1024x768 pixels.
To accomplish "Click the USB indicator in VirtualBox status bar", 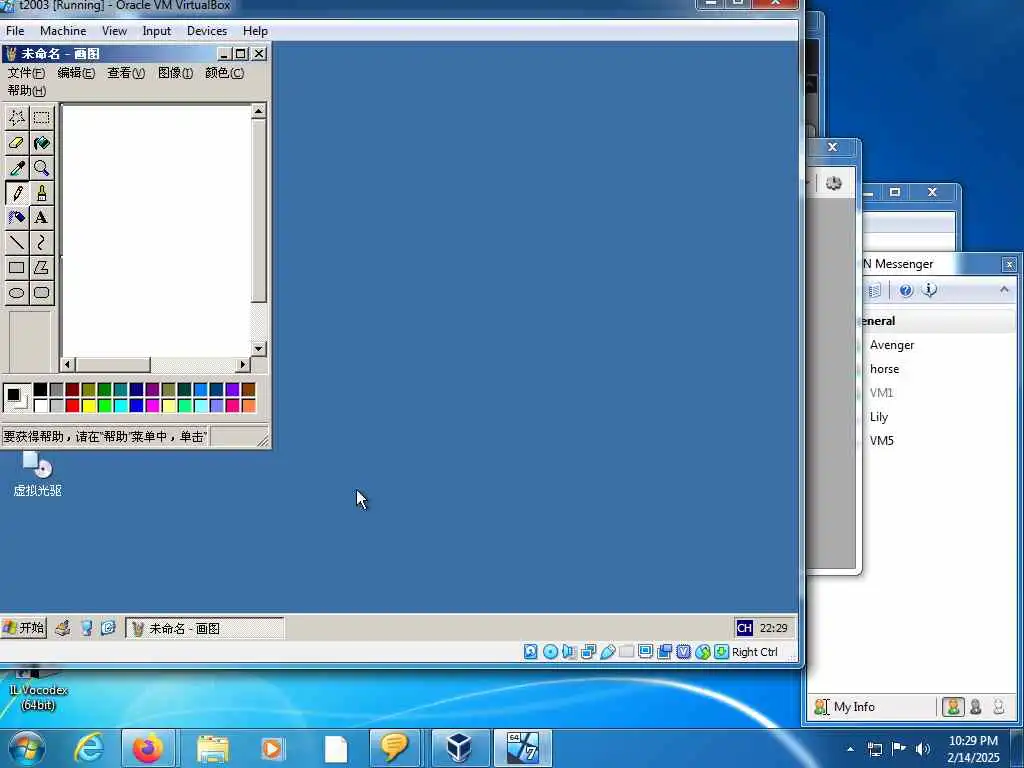I will [x=608, y=652].
